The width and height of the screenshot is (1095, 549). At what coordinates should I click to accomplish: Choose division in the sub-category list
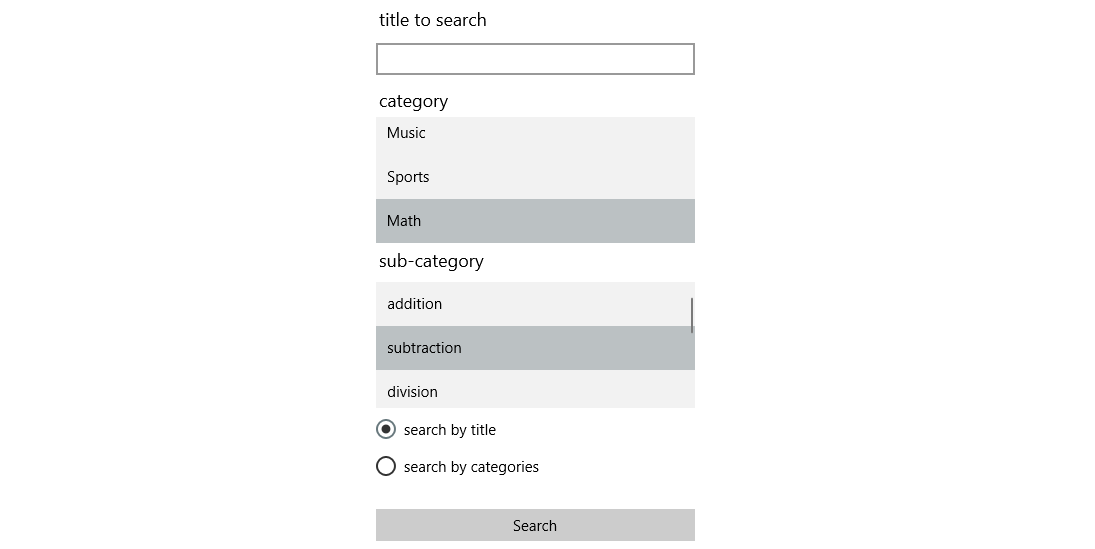click(532, 391)
